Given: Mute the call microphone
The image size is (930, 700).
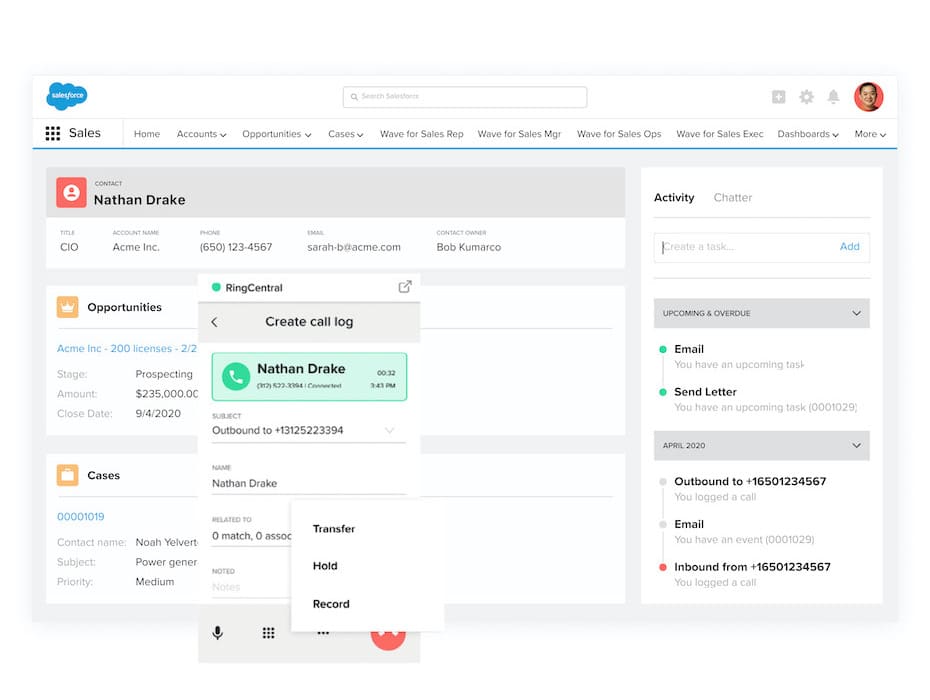Looking at the screenshot, I should 217,633.
